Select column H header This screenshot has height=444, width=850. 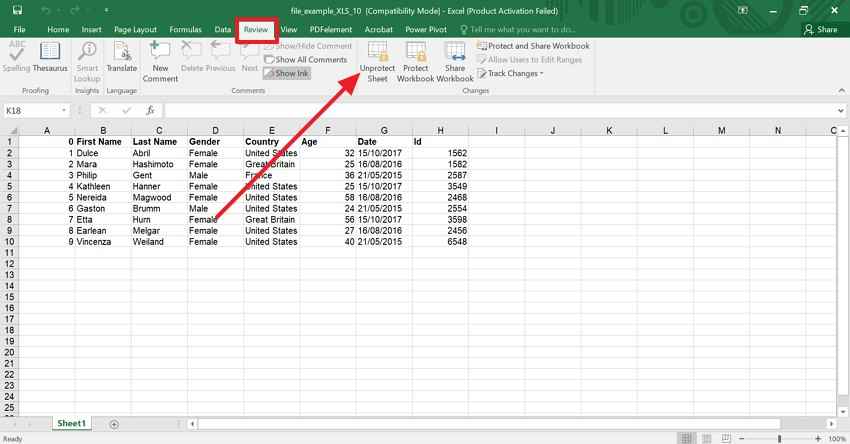(x=440, y=130)
